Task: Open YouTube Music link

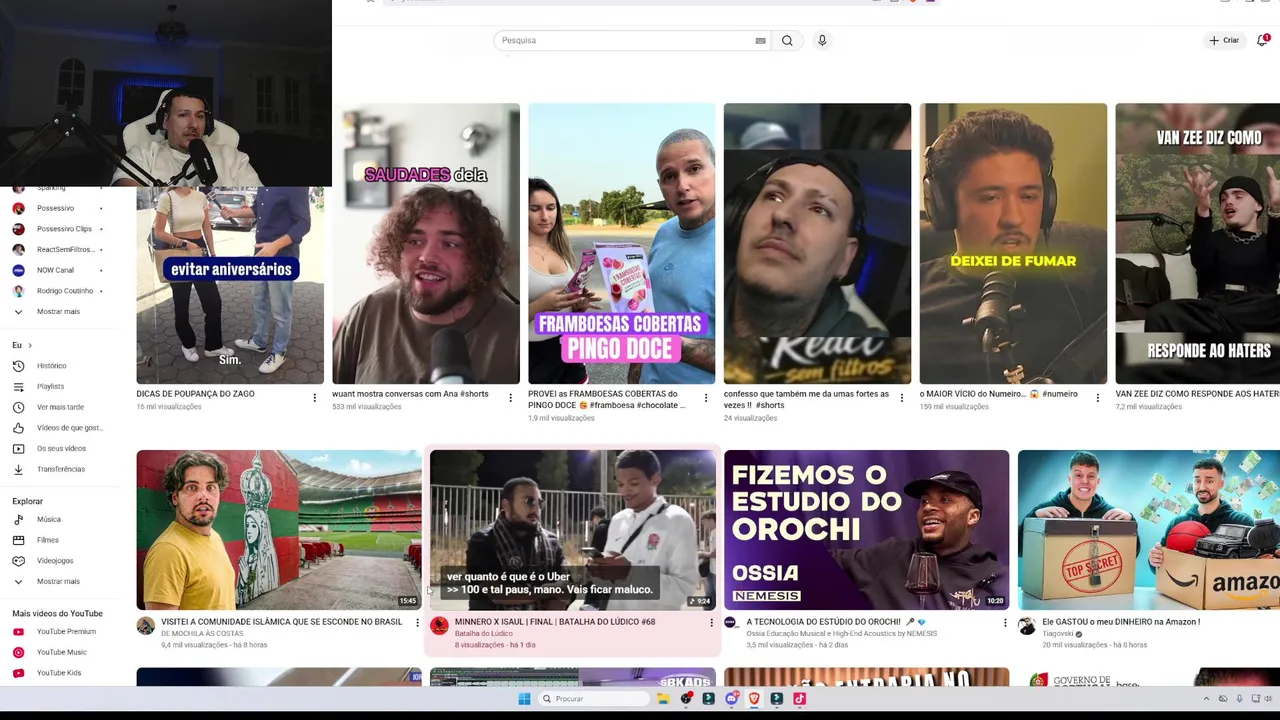Action: point(61,652)
